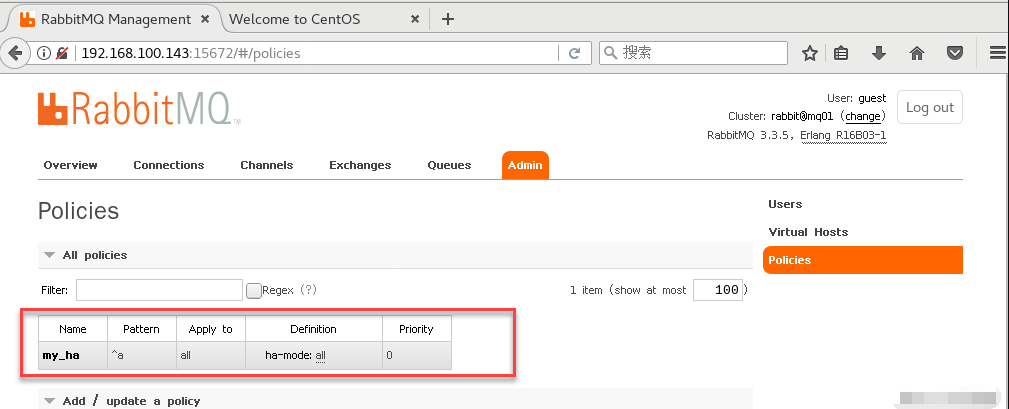Open the Queues tab

pyautogui.click(x=449, y=165)
